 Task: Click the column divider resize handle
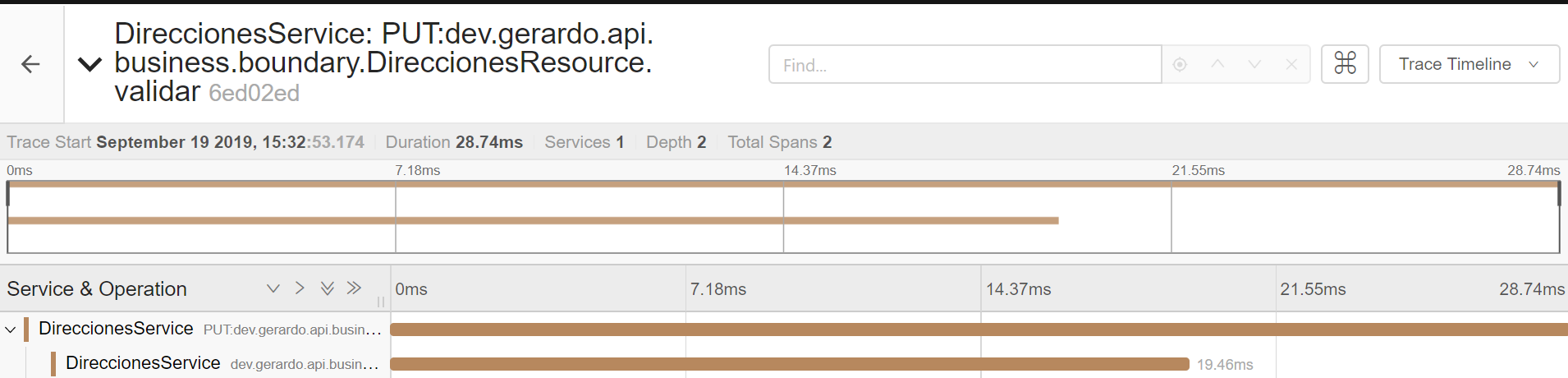click(x=381, y=302)
